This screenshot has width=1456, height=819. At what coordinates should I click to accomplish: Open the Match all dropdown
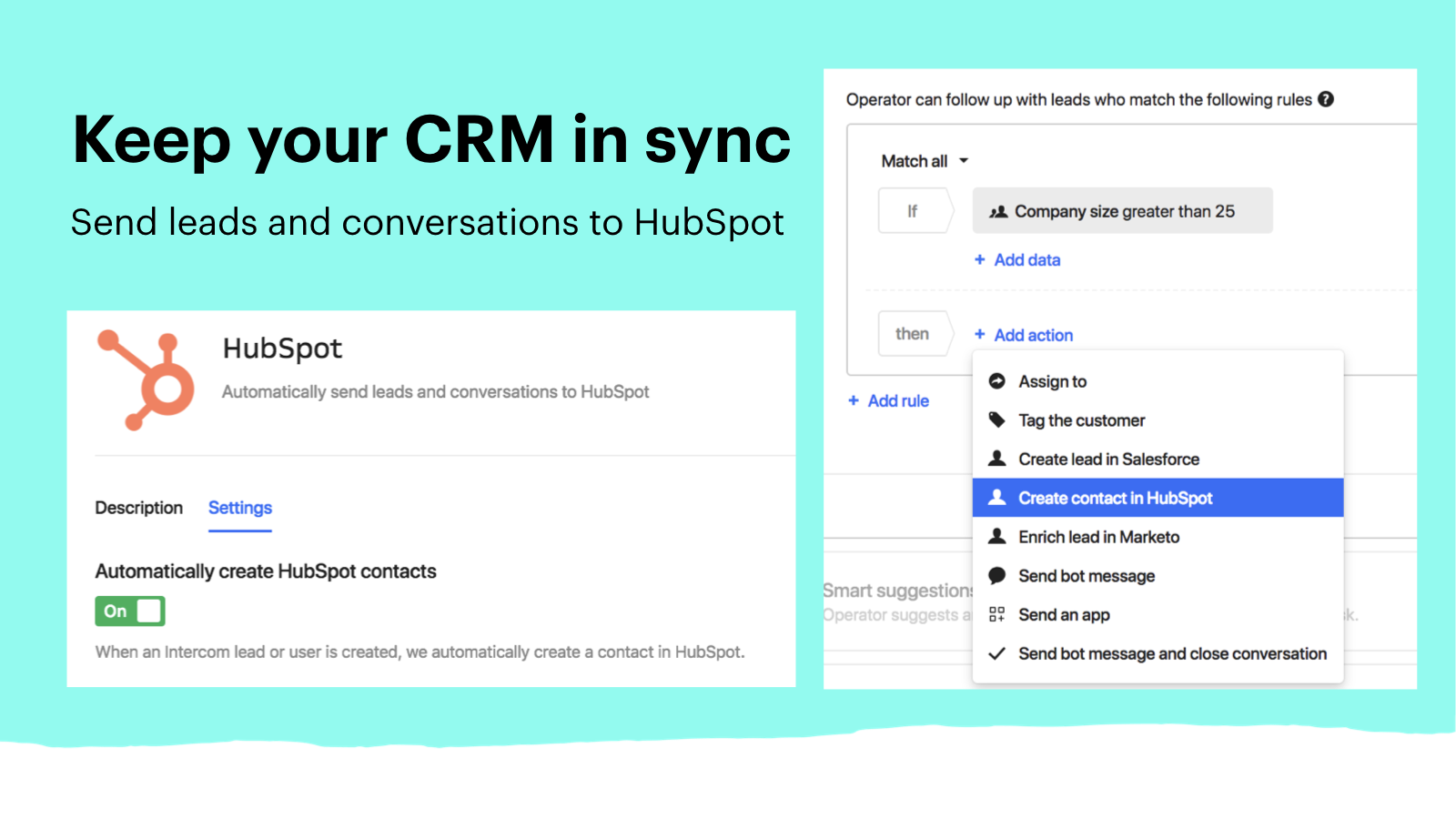925,161
